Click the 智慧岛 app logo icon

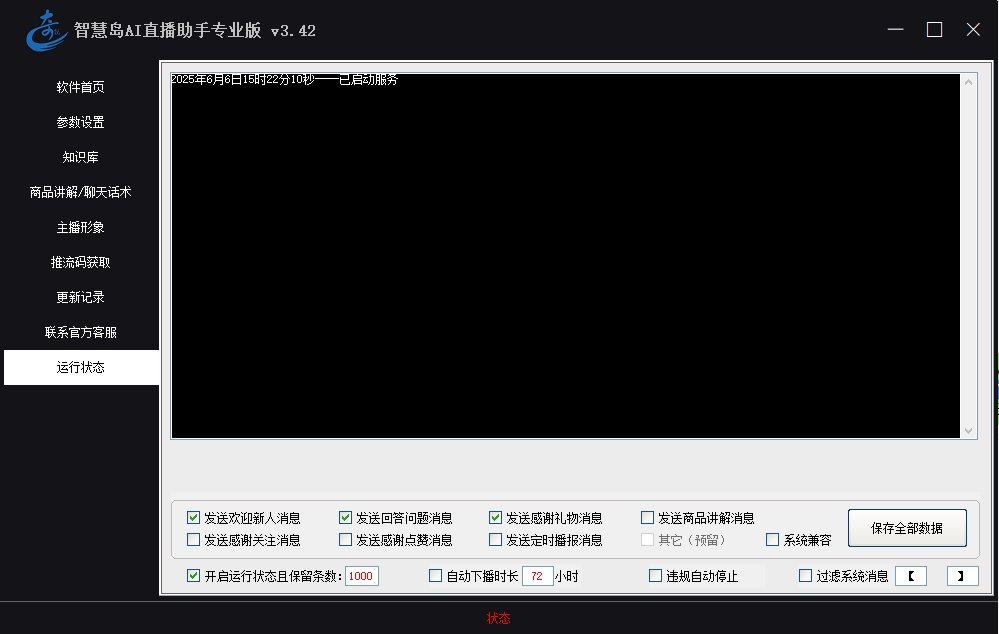(46, 30)
